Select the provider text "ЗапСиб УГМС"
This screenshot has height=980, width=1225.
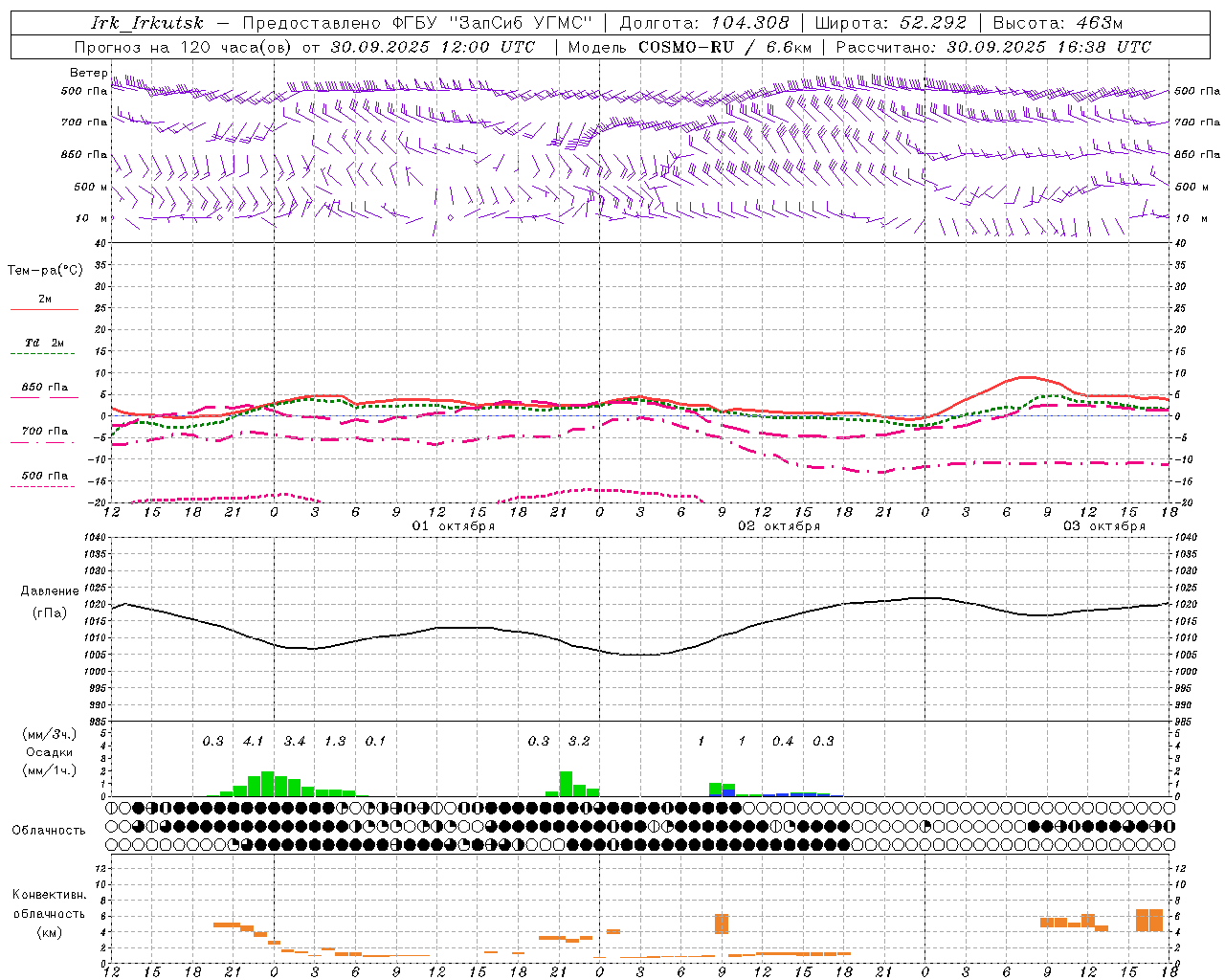tap(521, 23)
